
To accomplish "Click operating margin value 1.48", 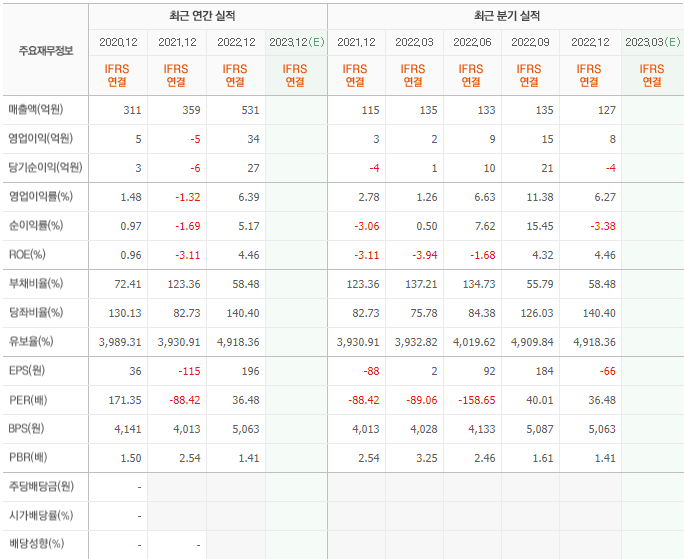I will click(131, 197).
